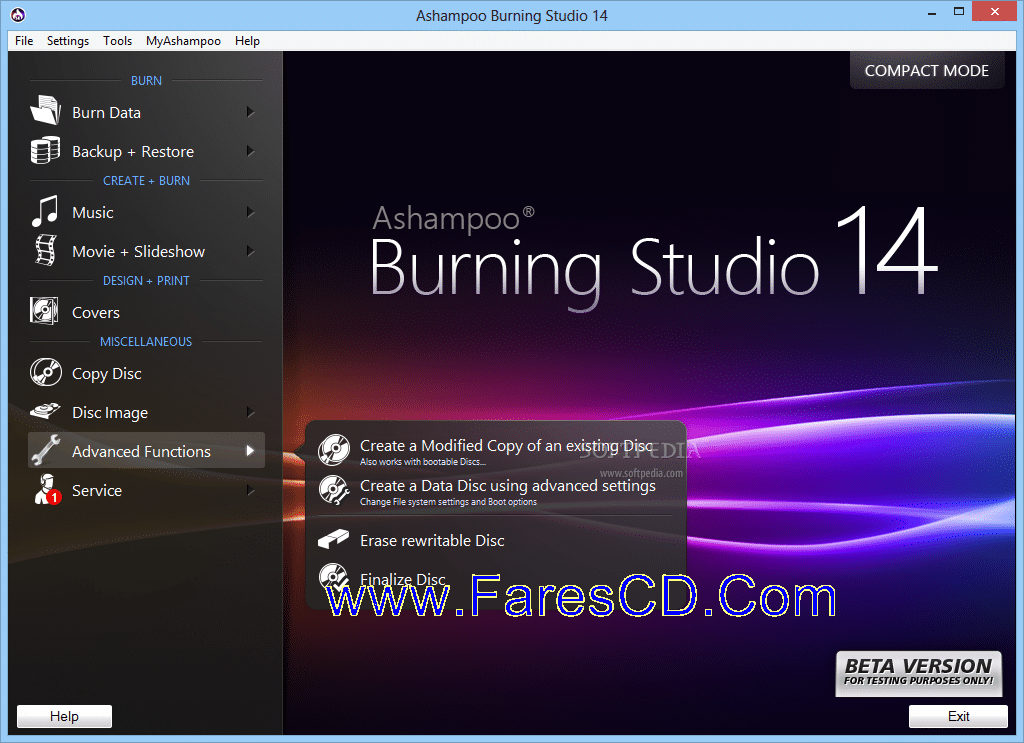Minimize the Burning Studio window
The height and width of the screenshot is (743, 1024).
(932, 12)
